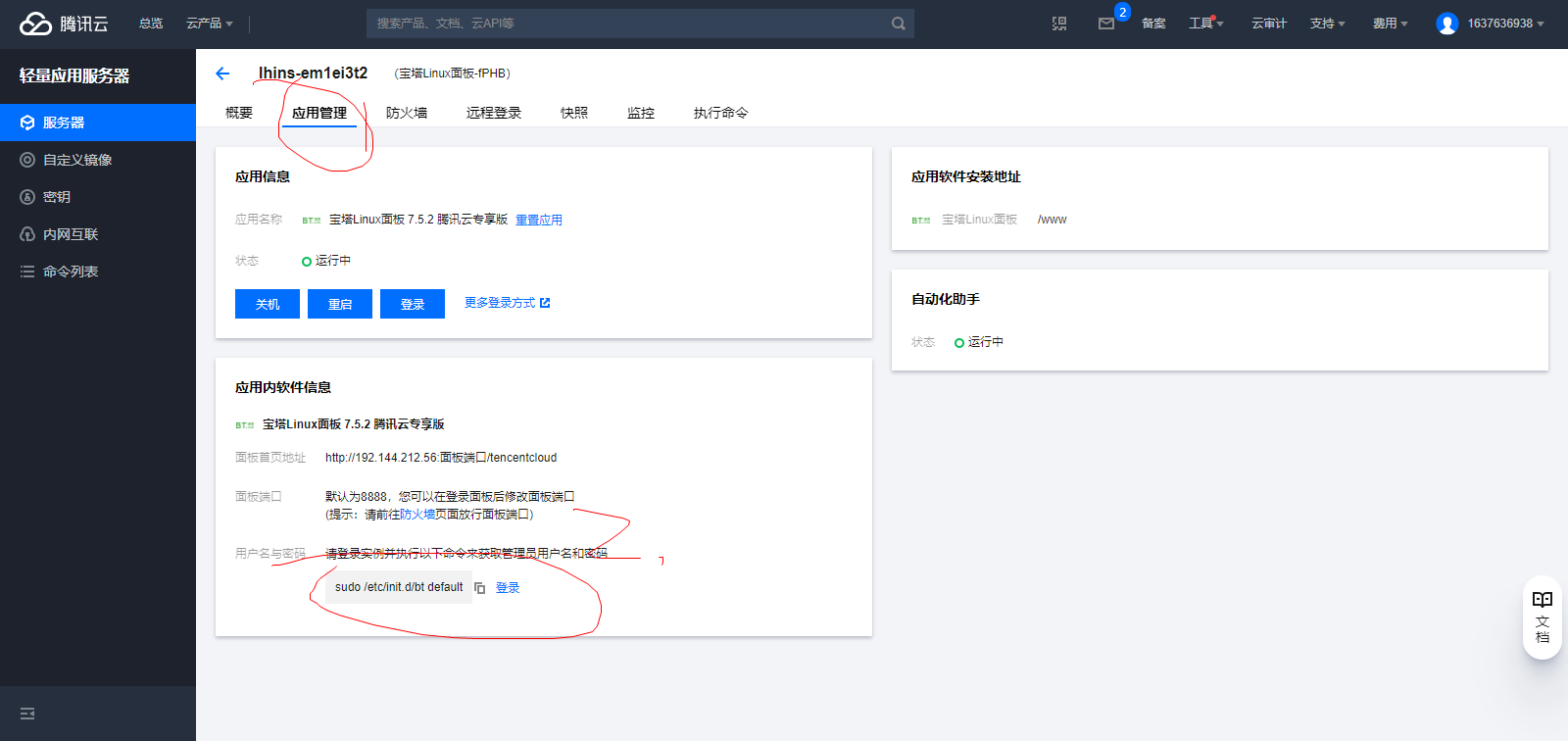
Task: Expand the 支持 dropdown menu
Action: [1328, 24]
